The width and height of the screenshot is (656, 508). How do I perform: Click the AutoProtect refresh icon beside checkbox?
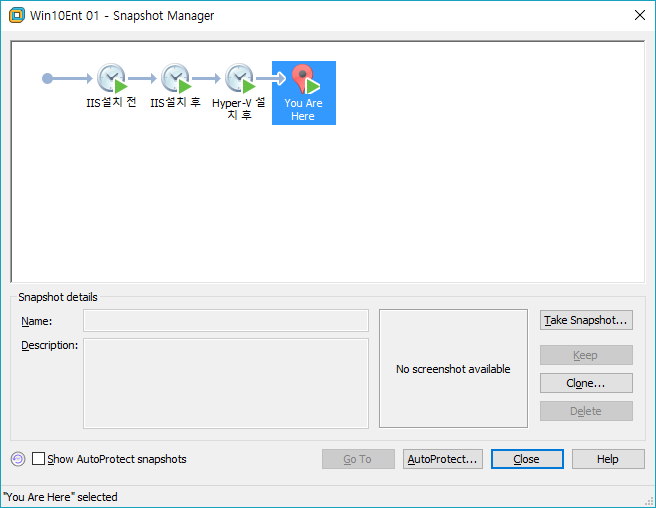[x=18, y=459]
